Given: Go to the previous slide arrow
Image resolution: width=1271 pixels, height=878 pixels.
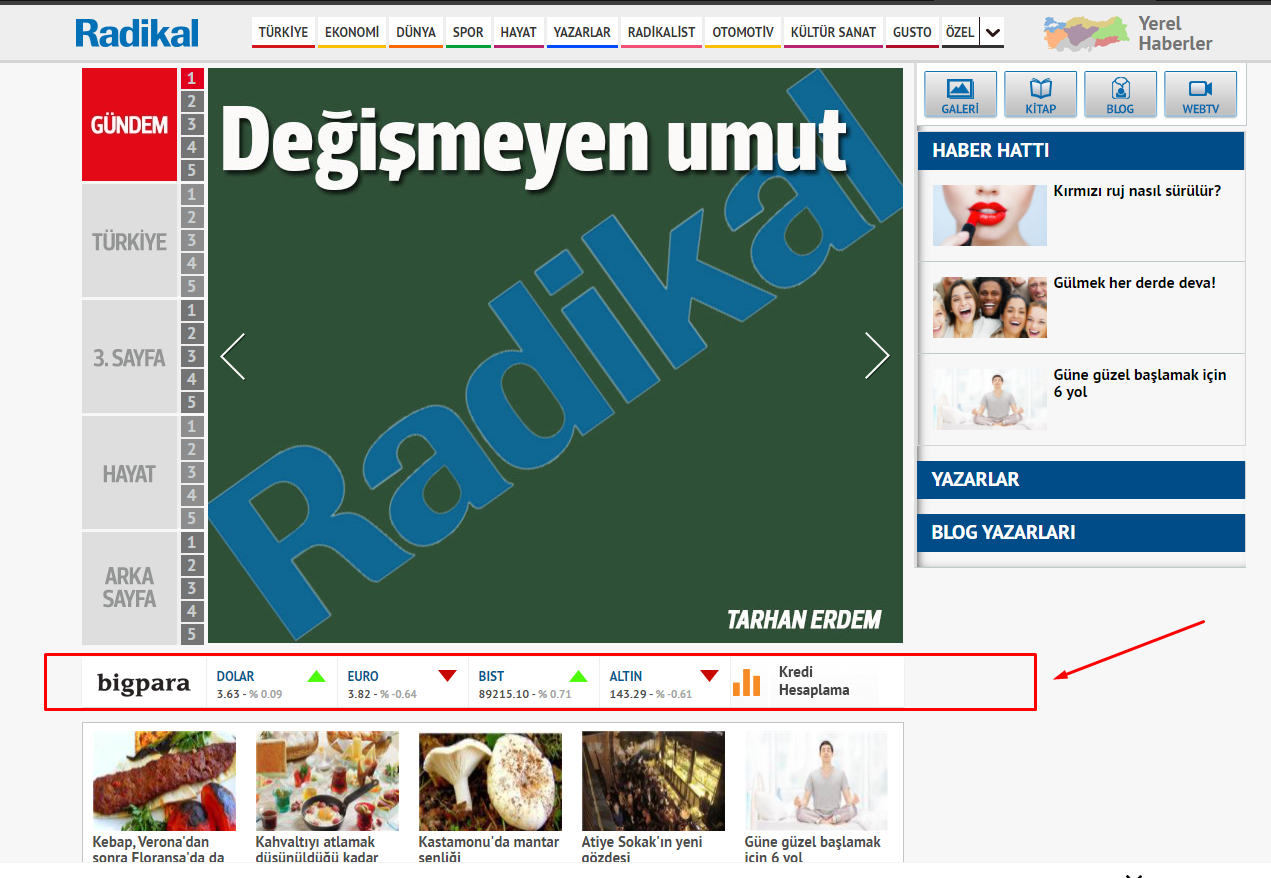Looking at the screenshot, I should pos(233,356).
